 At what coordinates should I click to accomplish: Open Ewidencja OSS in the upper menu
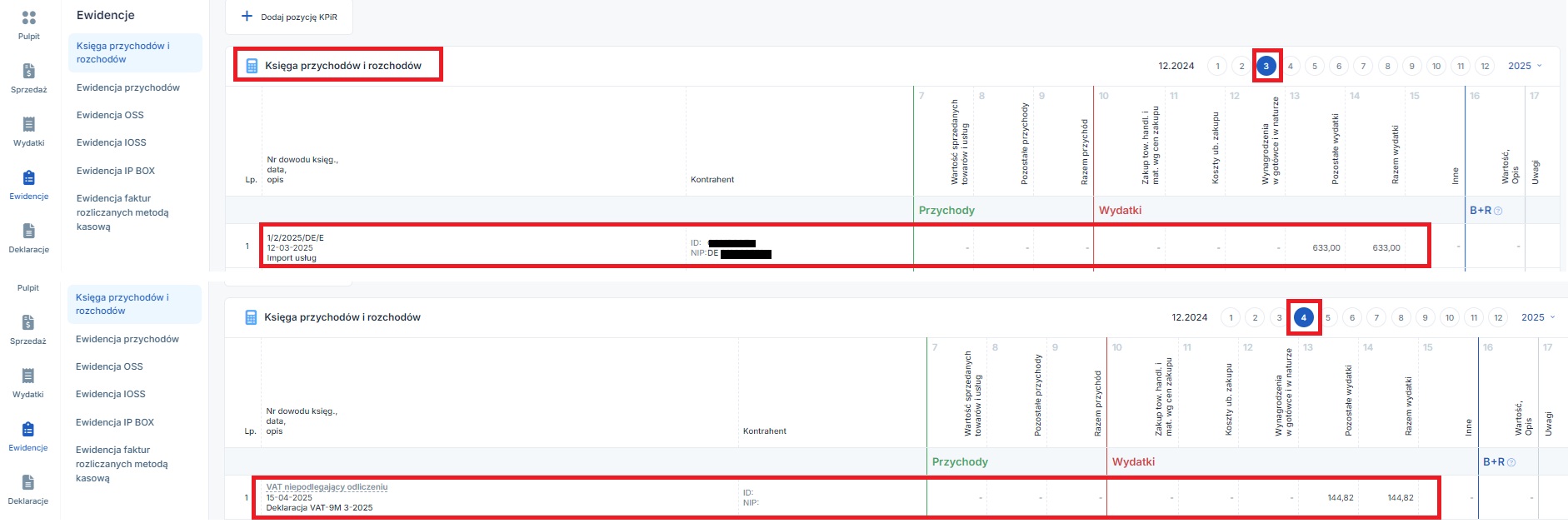pos(110,115)
